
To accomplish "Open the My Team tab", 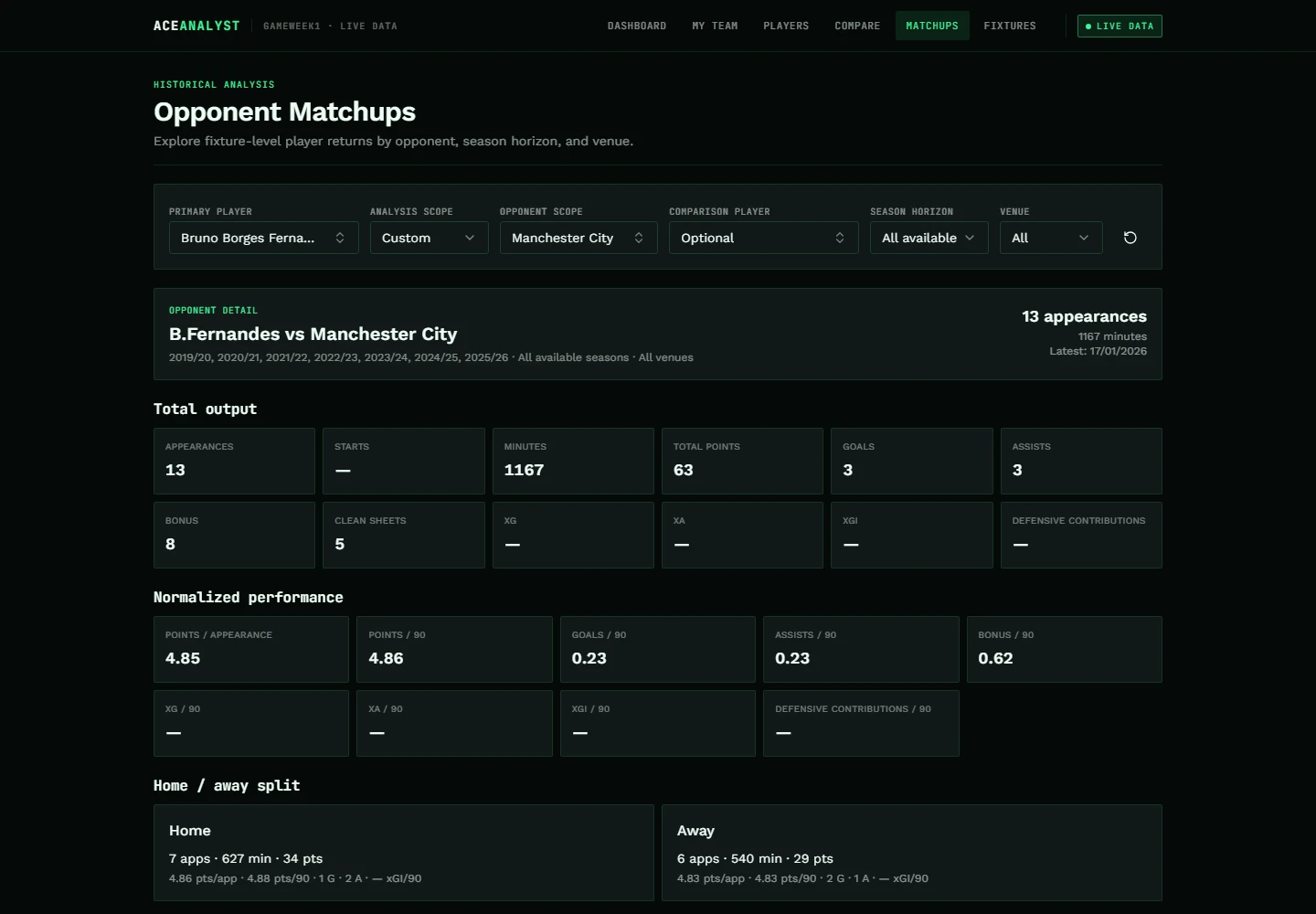I will coord(715,26).
